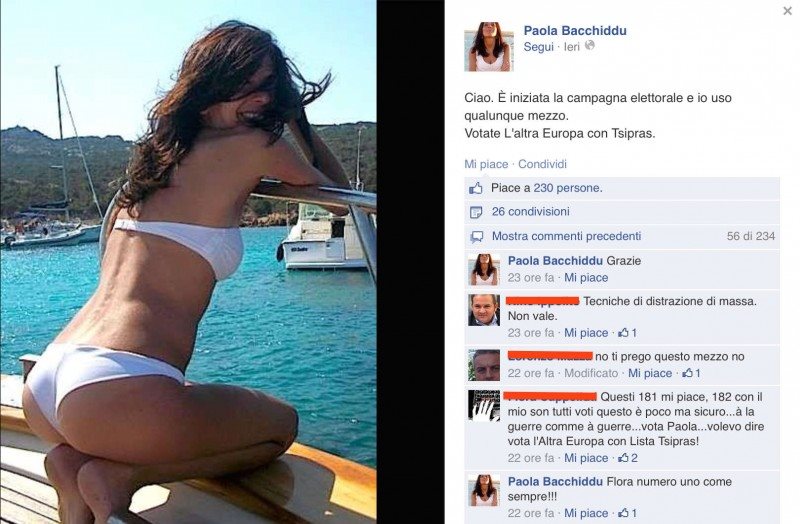Close the photo viewer with the X icon
Image resolution: width=800 pixels, height=524 pixels.
[x=788, y=11]
